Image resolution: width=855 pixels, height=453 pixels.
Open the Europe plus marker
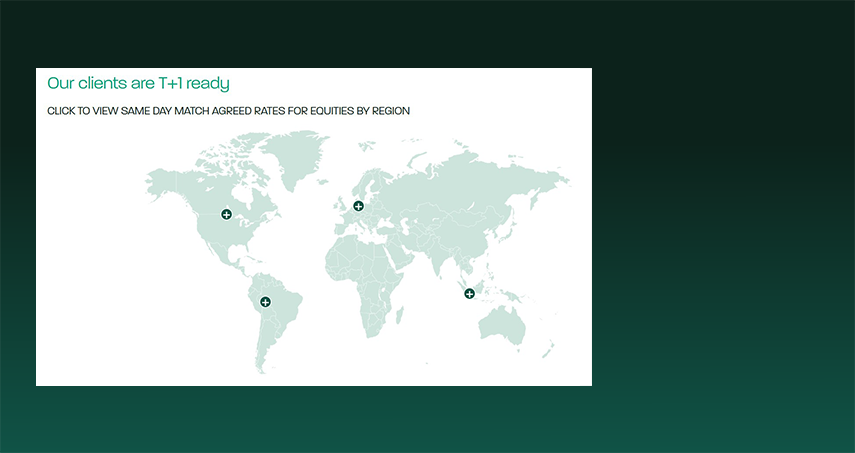click(358, 206)
